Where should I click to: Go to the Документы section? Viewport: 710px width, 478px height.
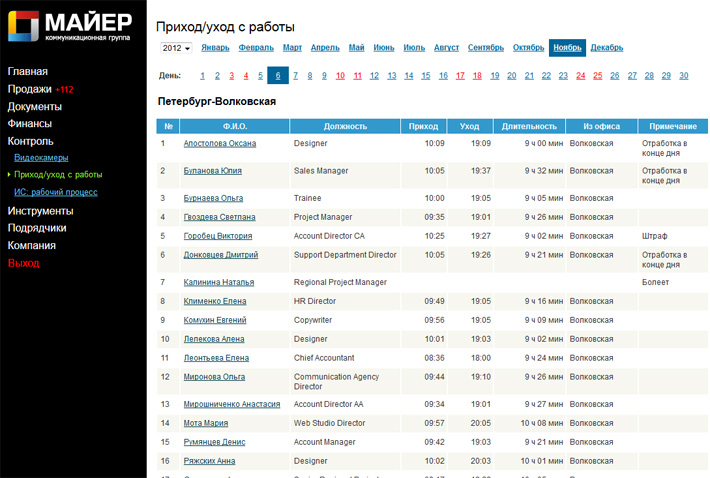[35, 106]
